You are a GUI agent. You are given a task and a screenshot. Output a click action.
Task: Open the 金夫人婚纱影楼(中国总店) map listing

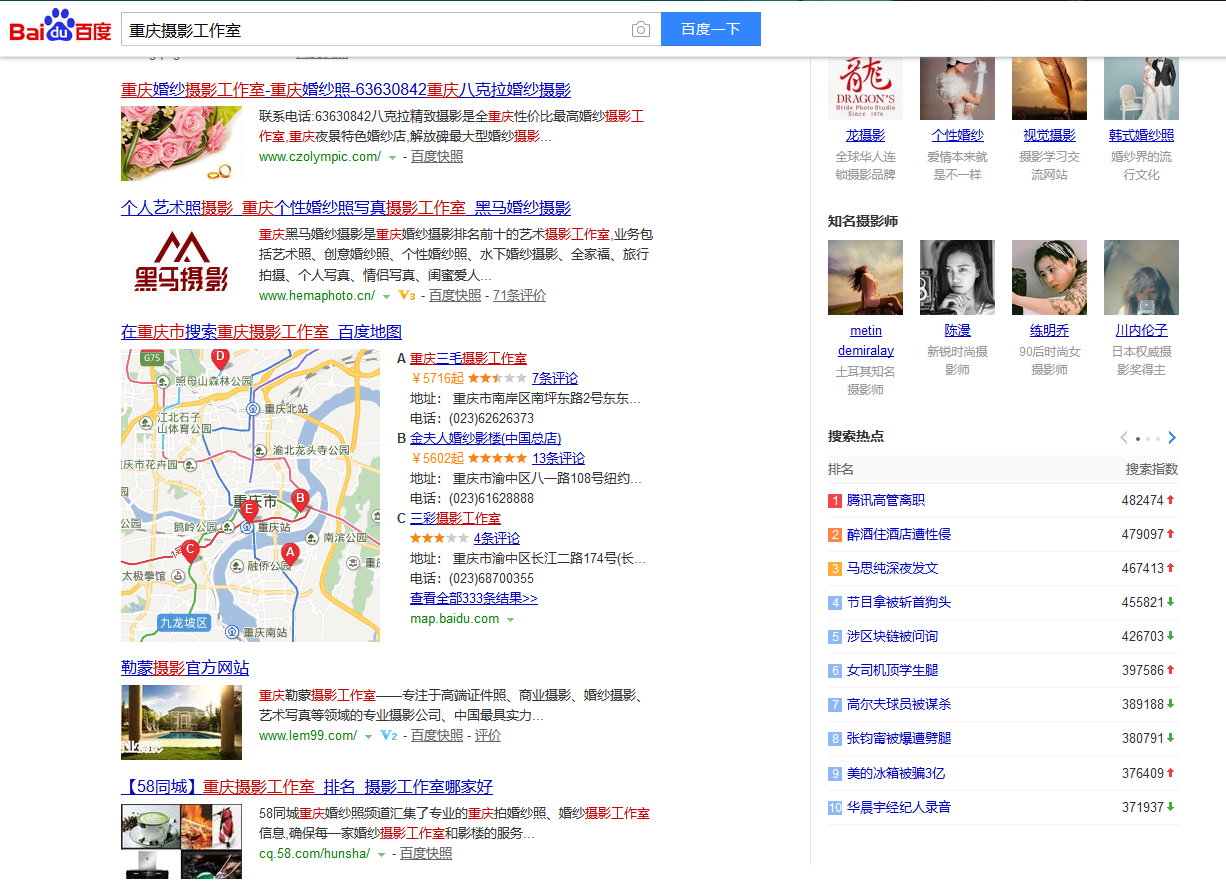[485, 438]
